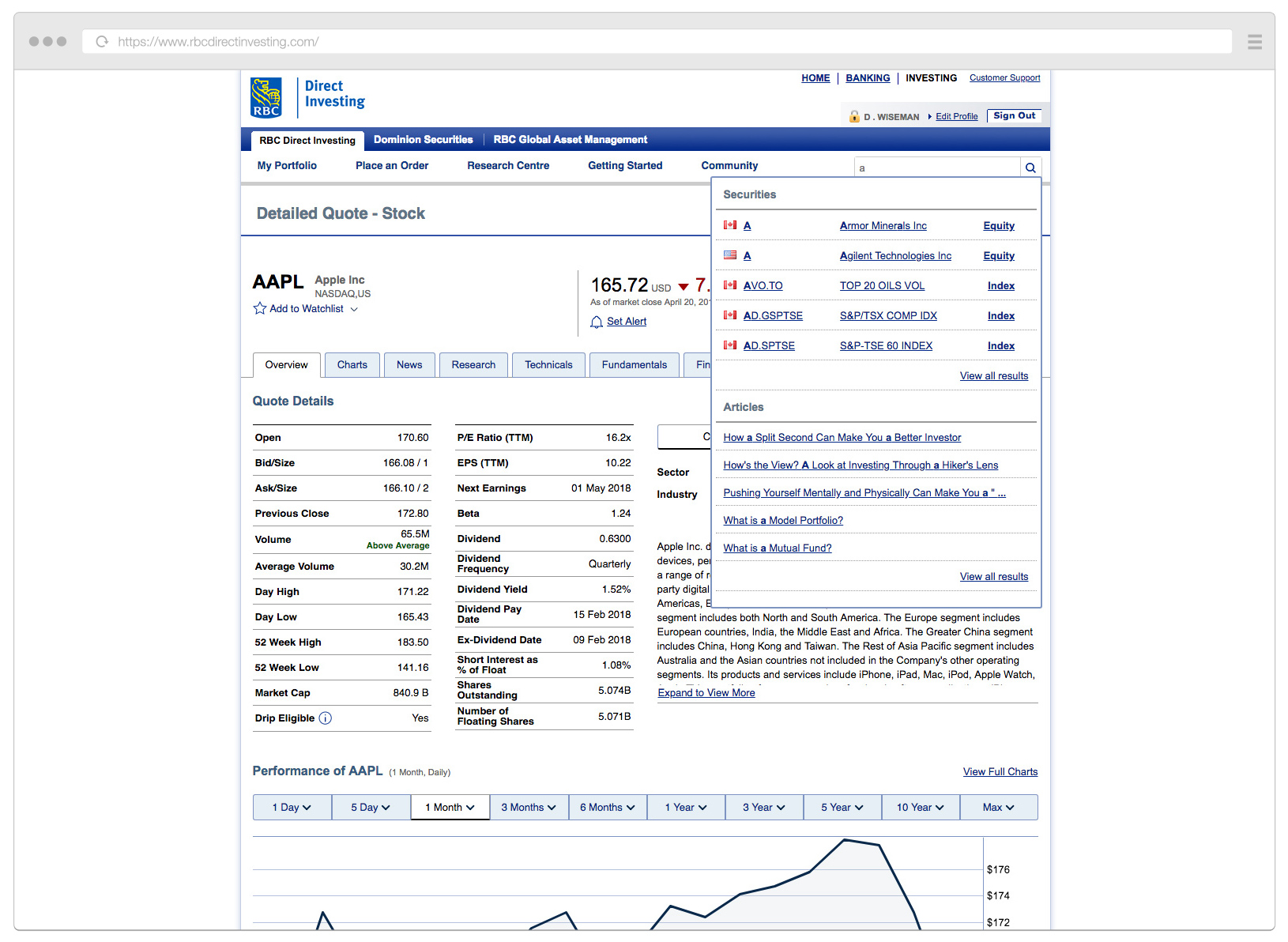Open the 5 Year range dropdown

(x=842, y=808)
